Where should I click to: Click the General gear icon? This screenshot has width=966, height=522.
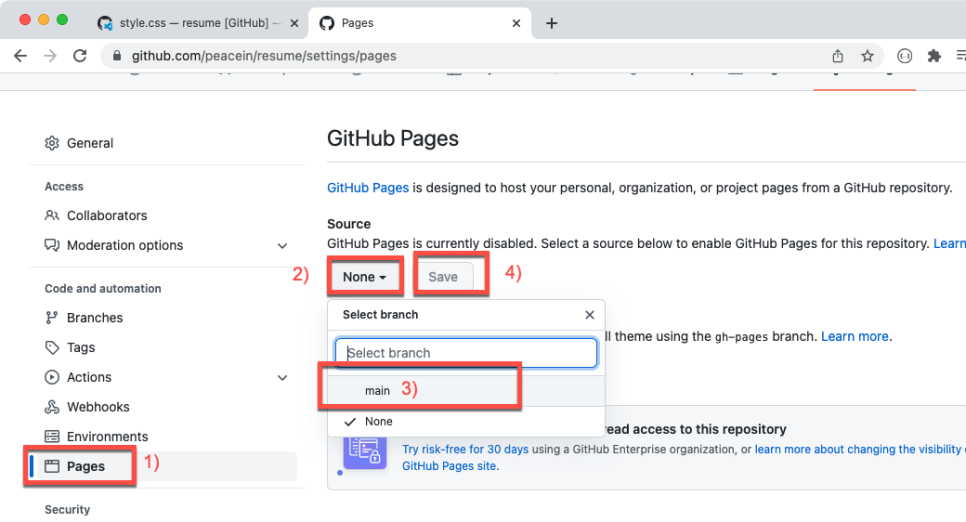tap(52, 143)
